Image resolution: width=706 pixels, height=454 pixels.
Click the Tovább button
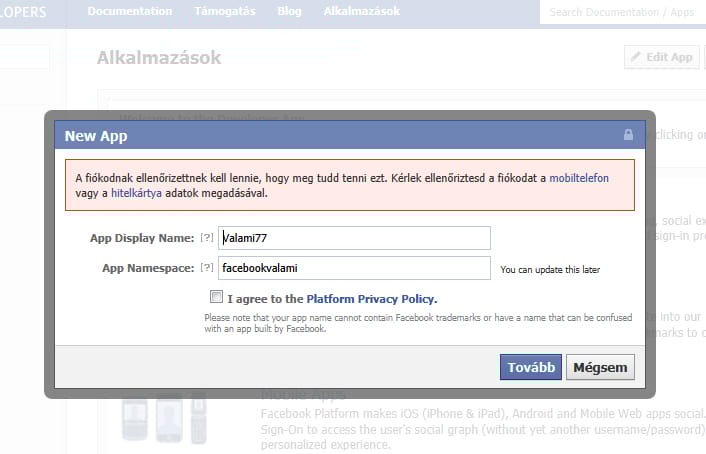pyautogui.click(x=530, y=367)
